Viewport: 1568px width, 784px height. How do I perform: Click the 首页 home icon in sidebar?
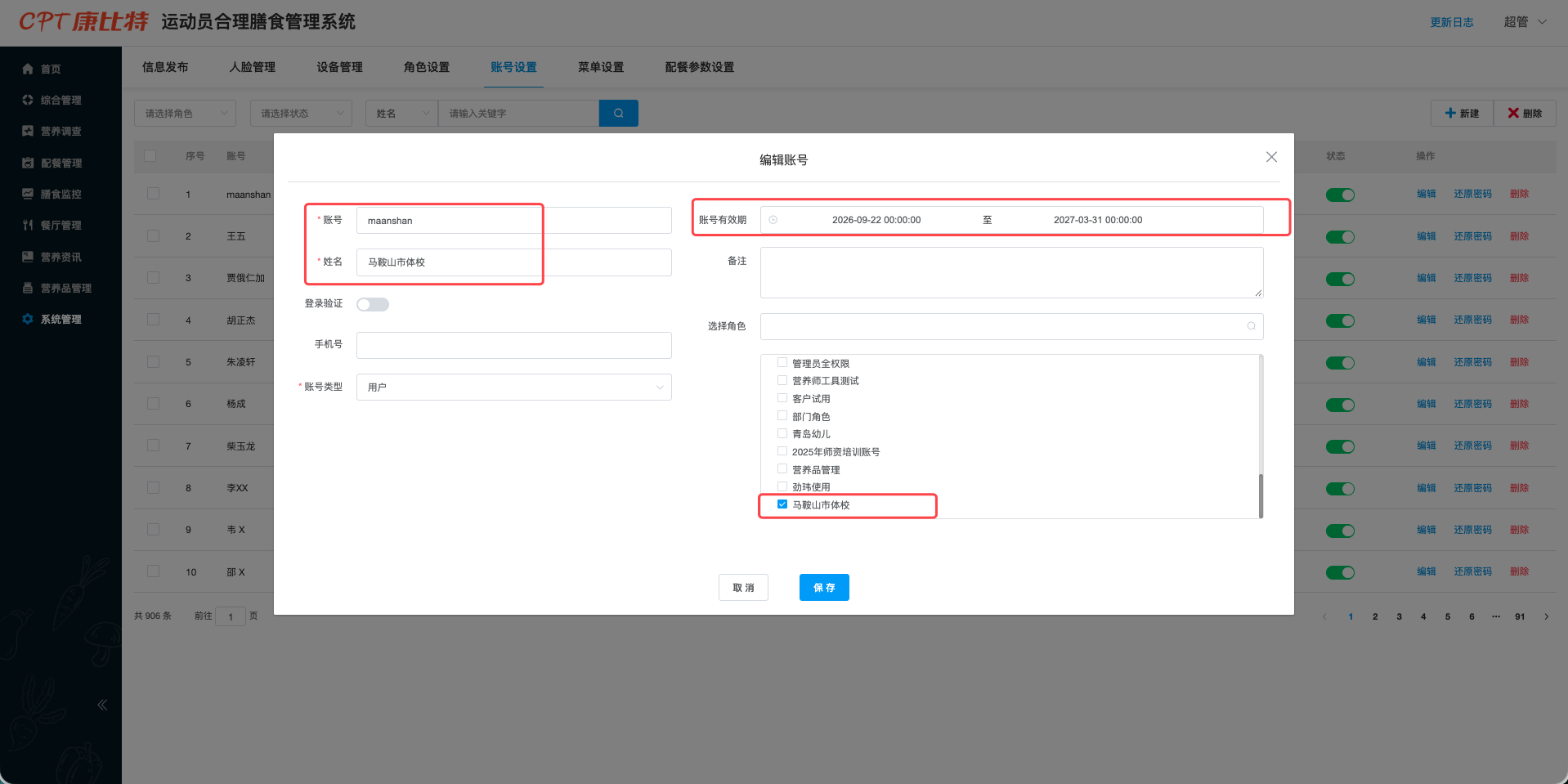(x=28, y=69)
